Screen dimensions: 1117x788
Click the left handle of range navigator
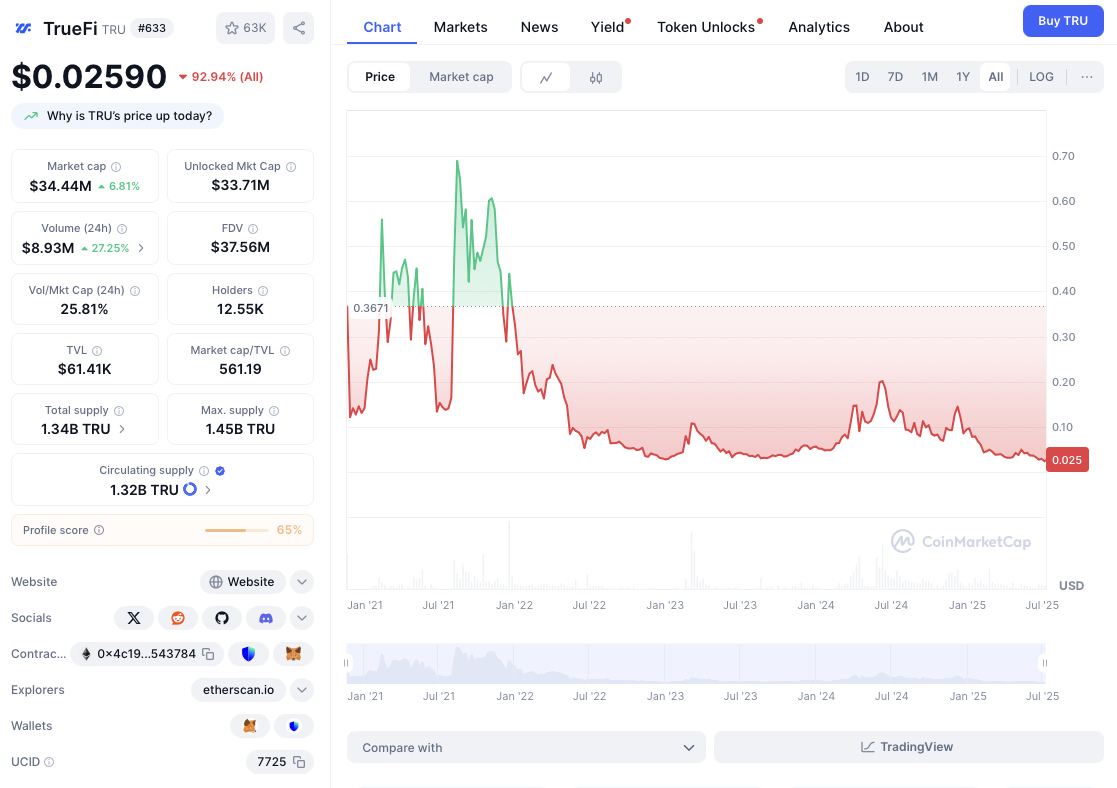tap(347, 663)
